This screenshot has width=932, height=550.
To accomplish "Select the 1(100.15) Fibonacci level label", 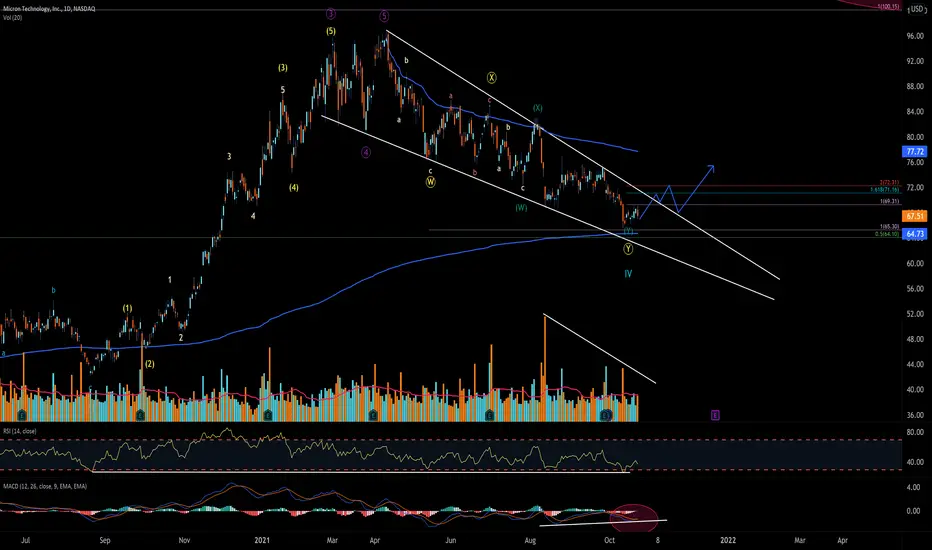I will pyautogui.click(x=888, y=7).
